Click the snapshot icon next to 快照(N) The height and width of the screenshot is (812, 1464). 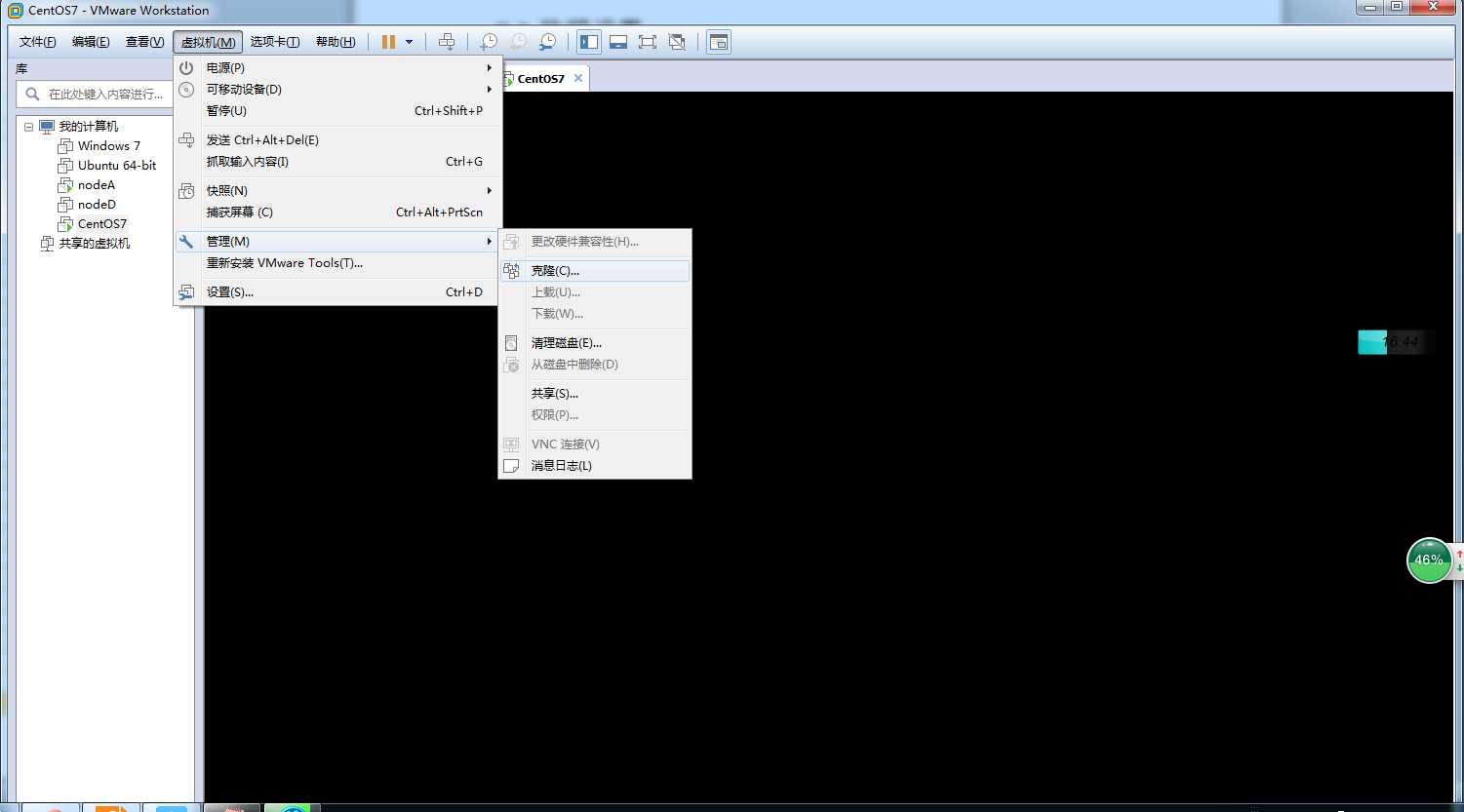point(186,191)
